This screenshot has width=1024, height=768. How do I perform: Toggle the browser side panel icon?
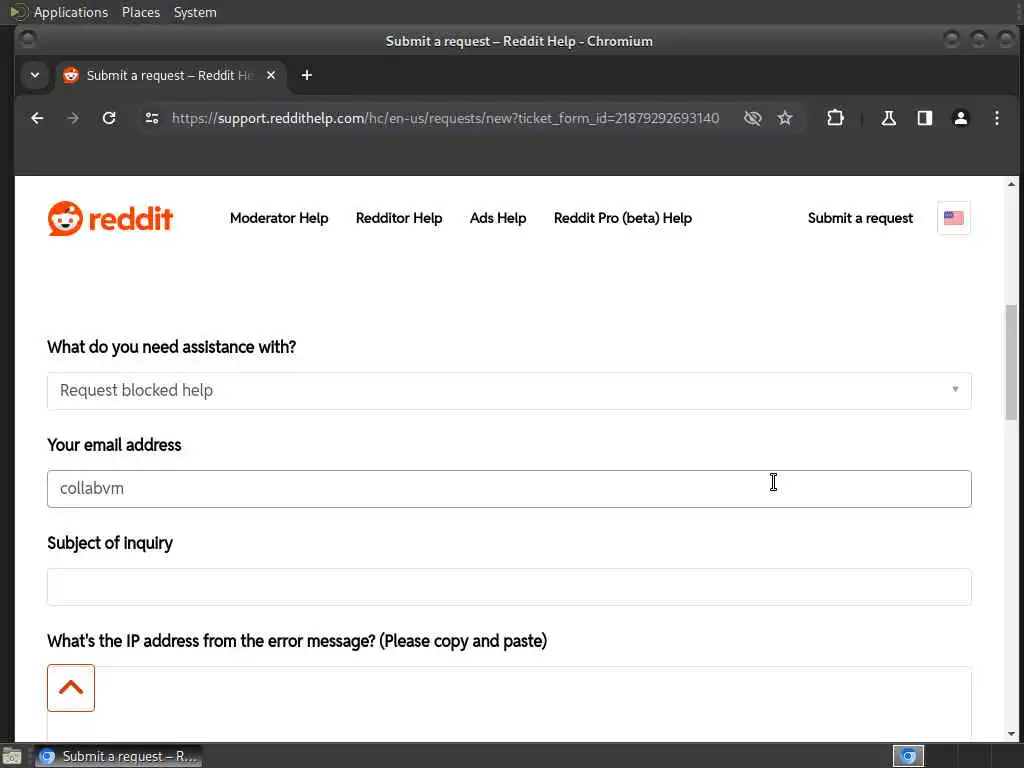pos(925,118)
